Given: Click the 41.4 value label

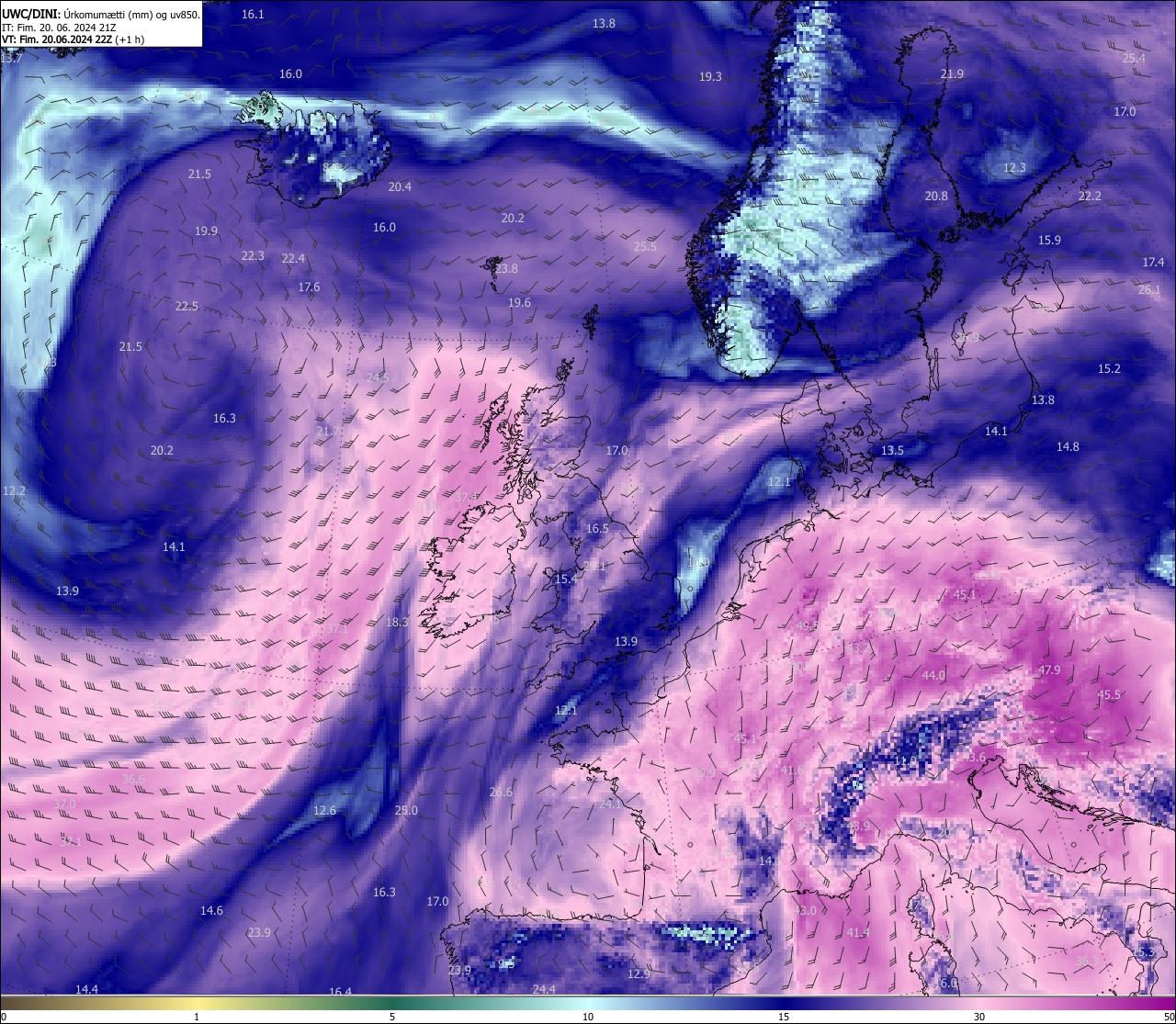Looking at the screenshot, I should pos(857,933).
